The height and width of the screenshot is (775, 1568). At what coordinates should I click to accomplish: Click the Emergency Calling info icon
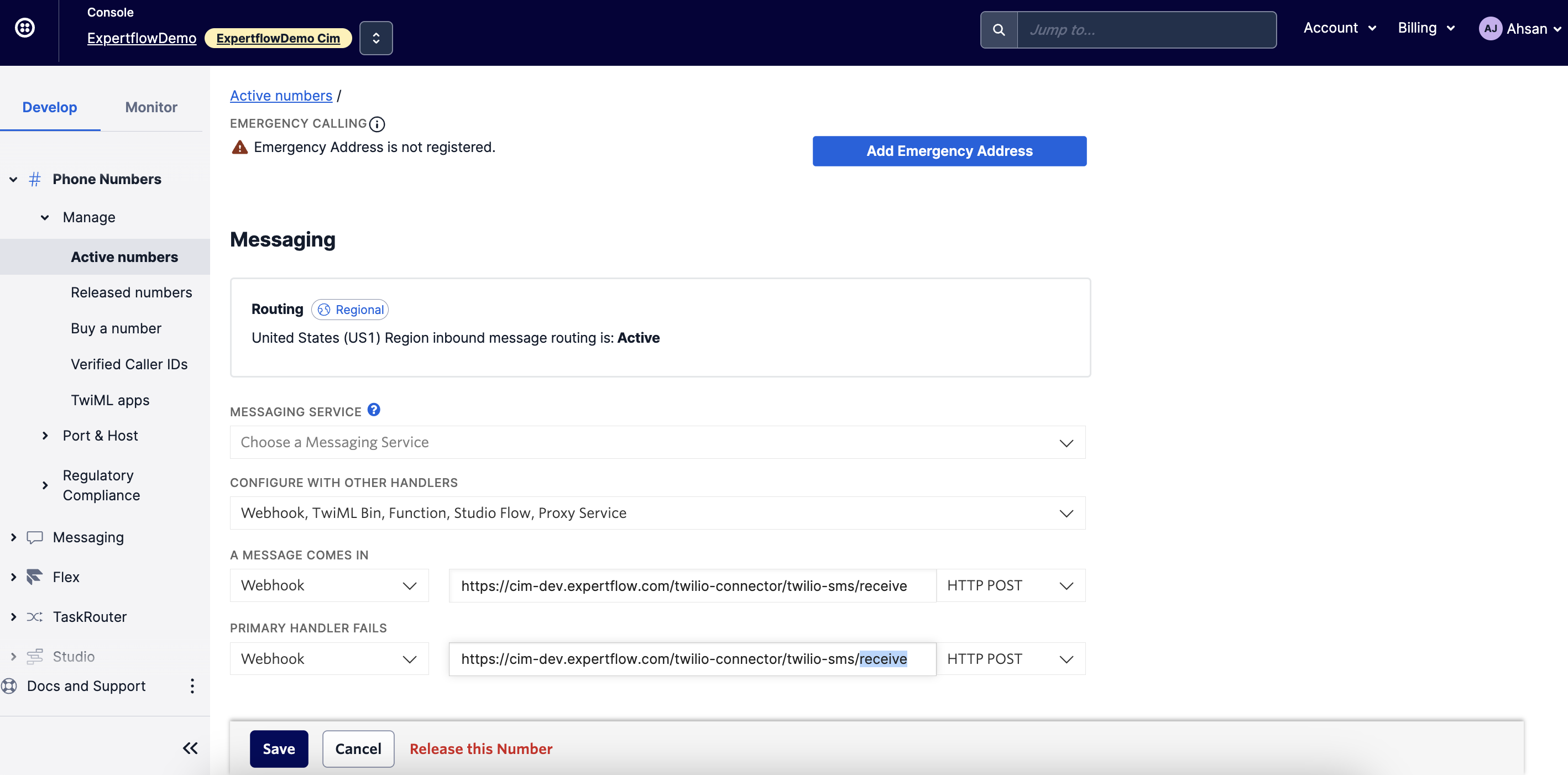(378, 124)
